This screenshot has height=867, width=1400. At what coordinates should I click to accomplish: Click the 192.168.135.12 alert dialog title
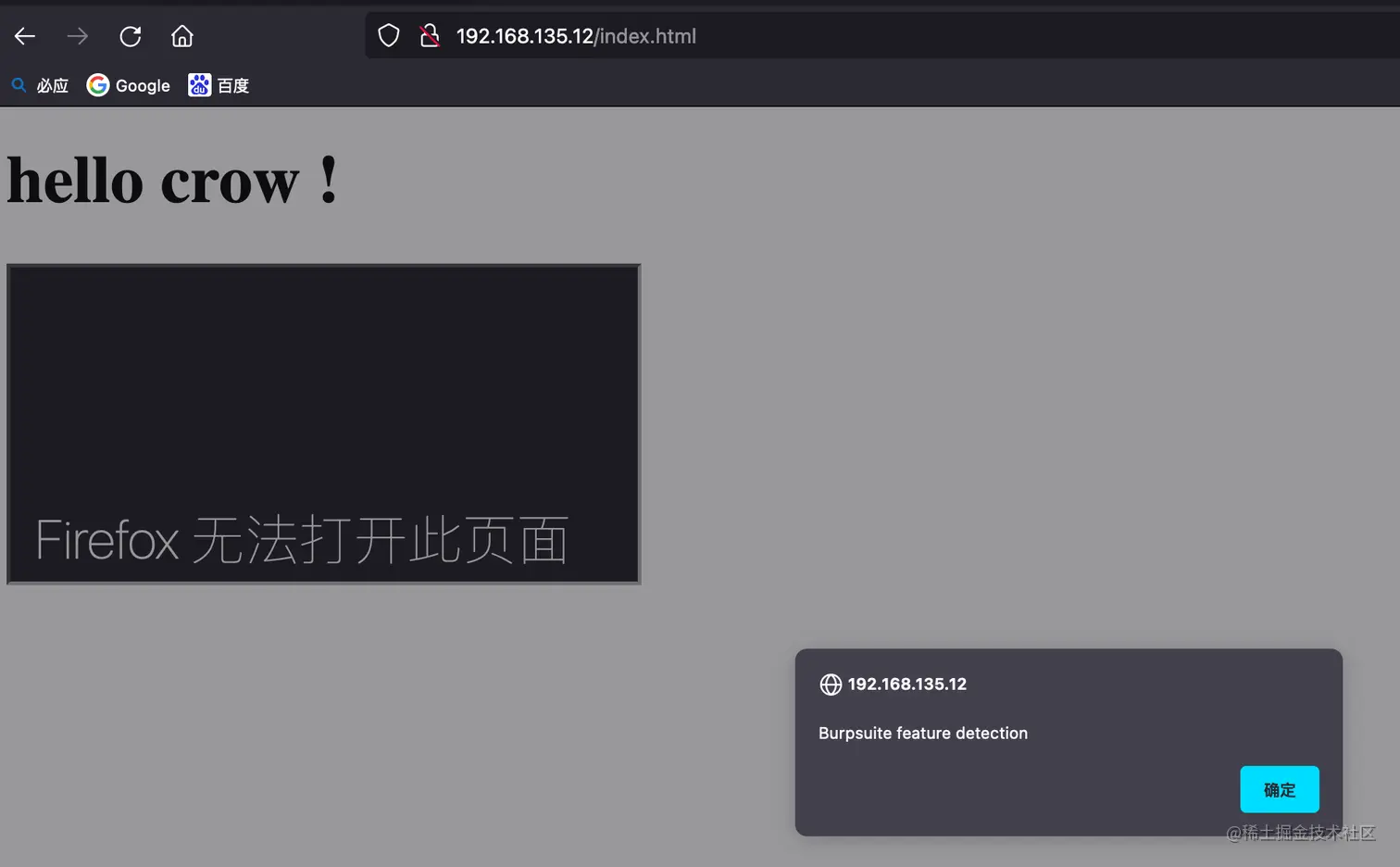pos(907,684)
